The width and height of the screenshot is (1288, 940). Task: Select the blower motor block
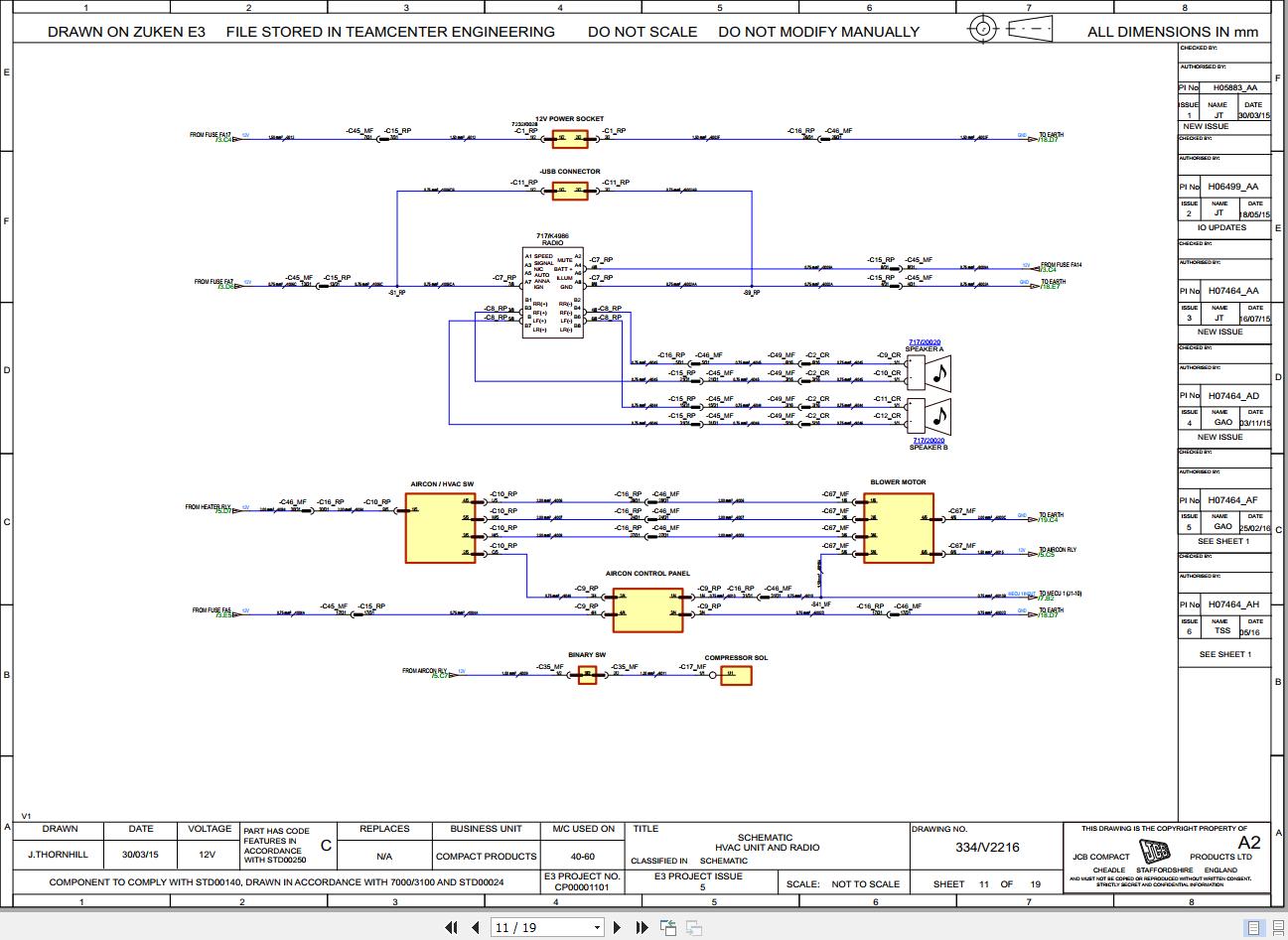click(x=899, y=527)
